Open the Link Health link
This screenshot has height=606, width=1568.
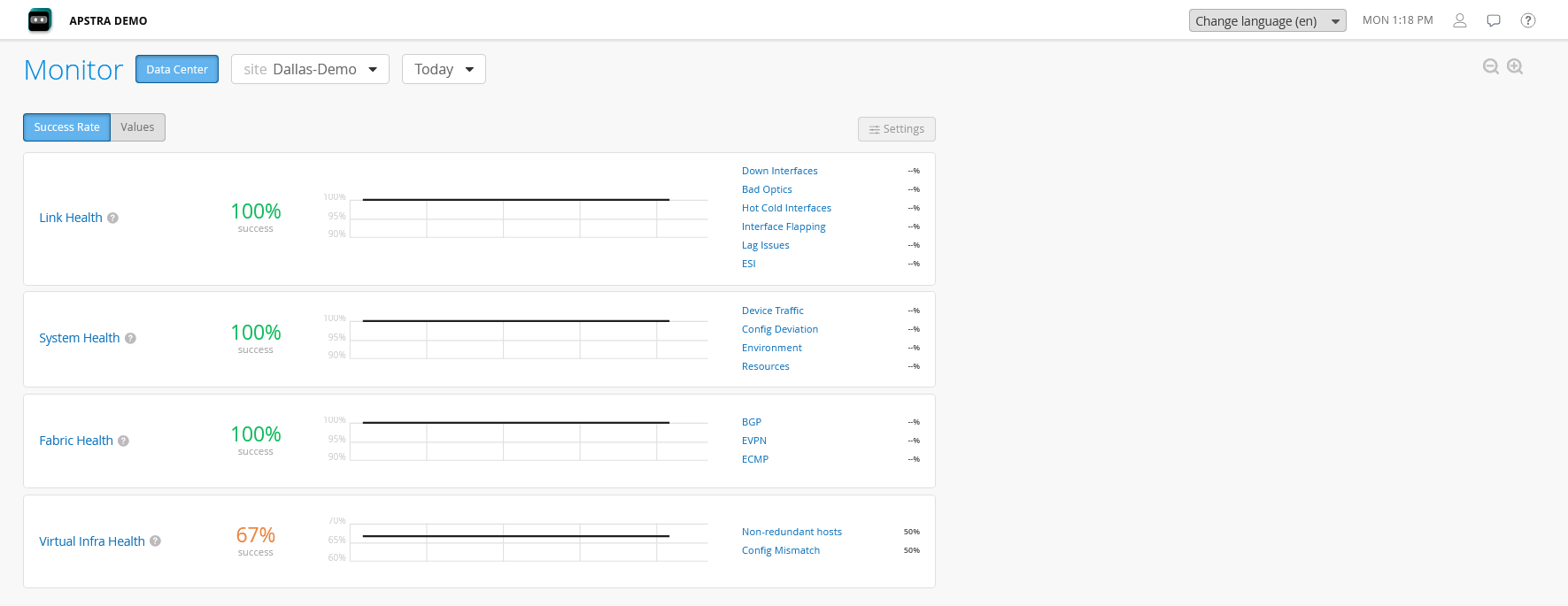click(x=71, y=218)
